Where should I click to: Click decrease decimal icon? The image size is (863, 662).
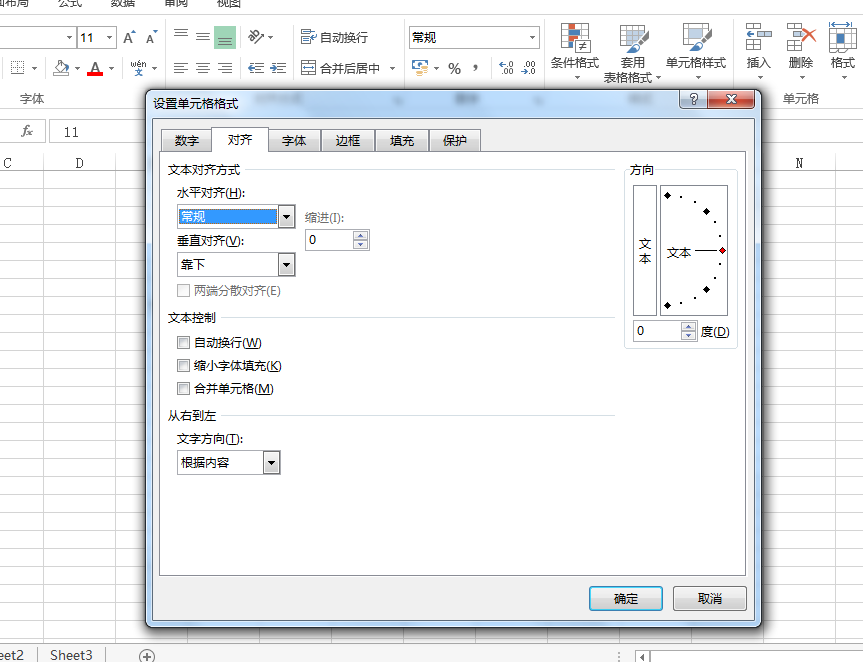pos(528,68)
